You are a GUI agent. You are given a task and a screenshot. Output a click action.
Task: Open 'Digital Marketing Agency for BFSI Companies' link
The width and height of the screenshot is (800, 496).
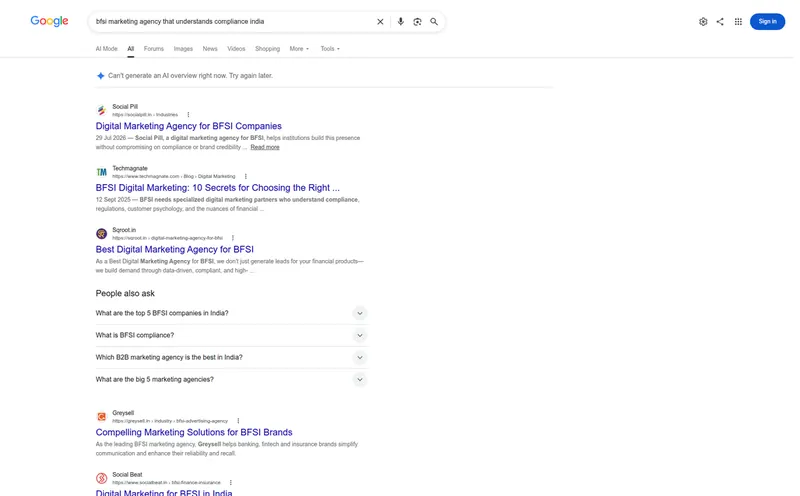188,126
